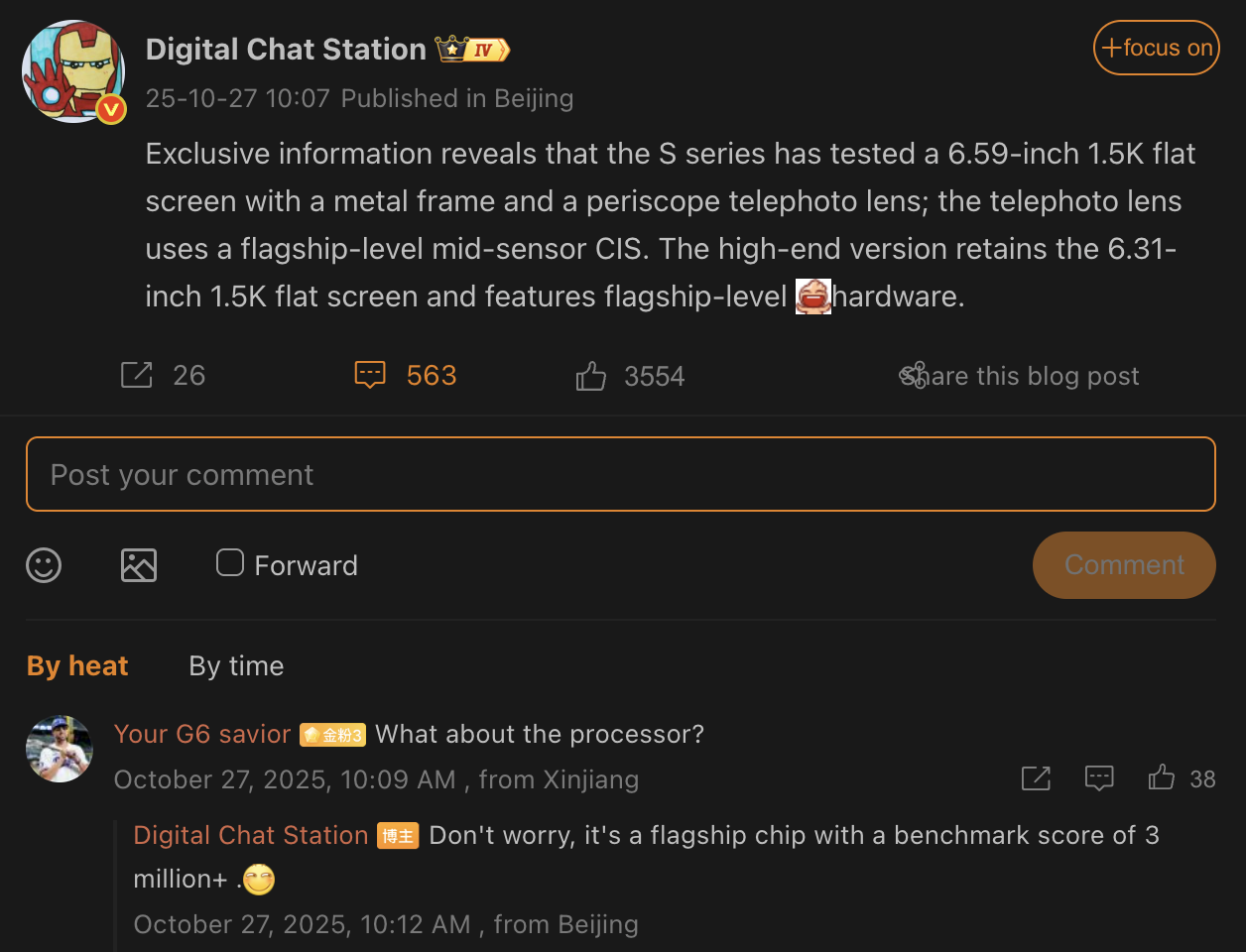The image size is (1246, 952).
Task: Click the Post your comment field
Action: (621, 474)
